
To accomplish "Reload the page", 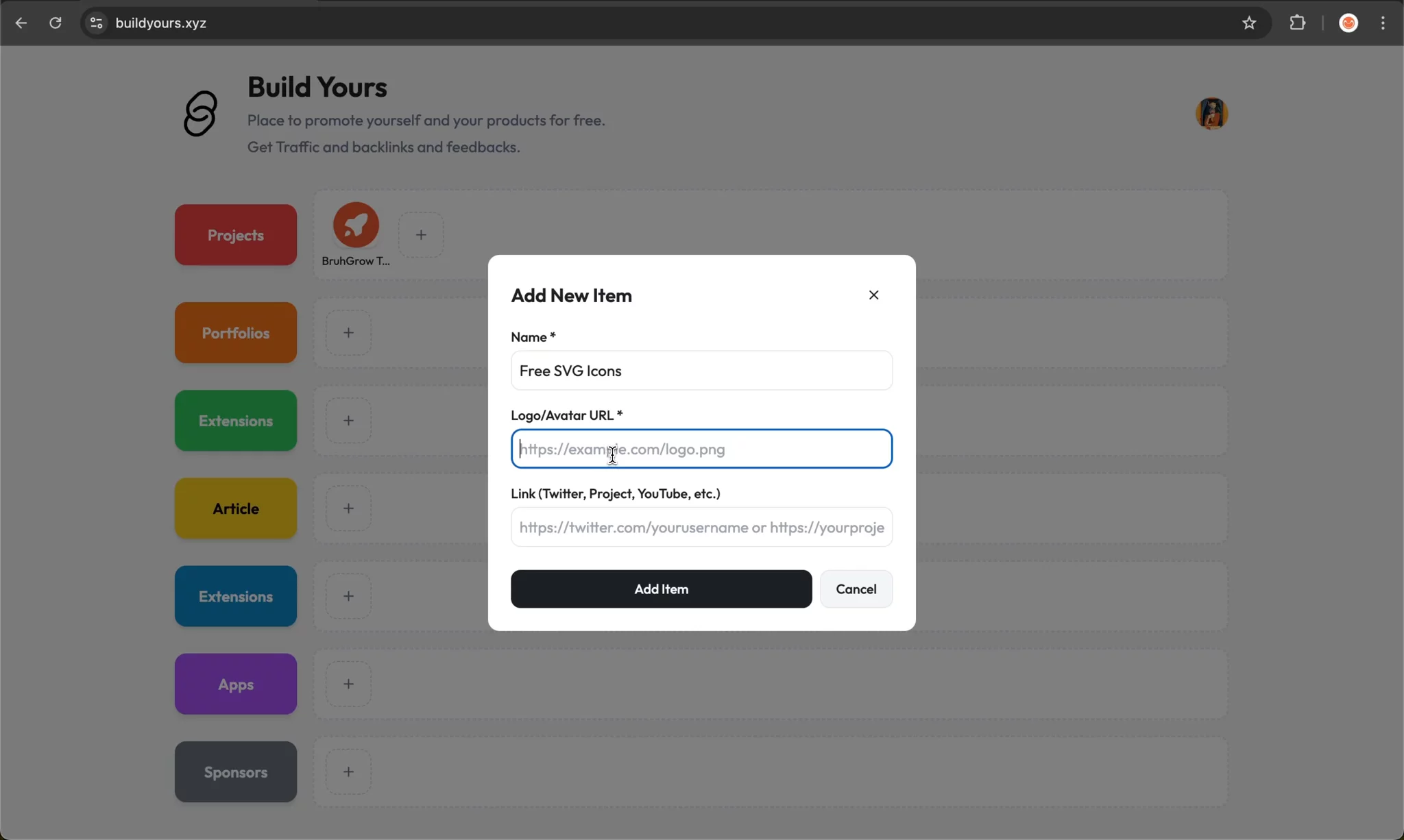I will (x=56, y=23).
